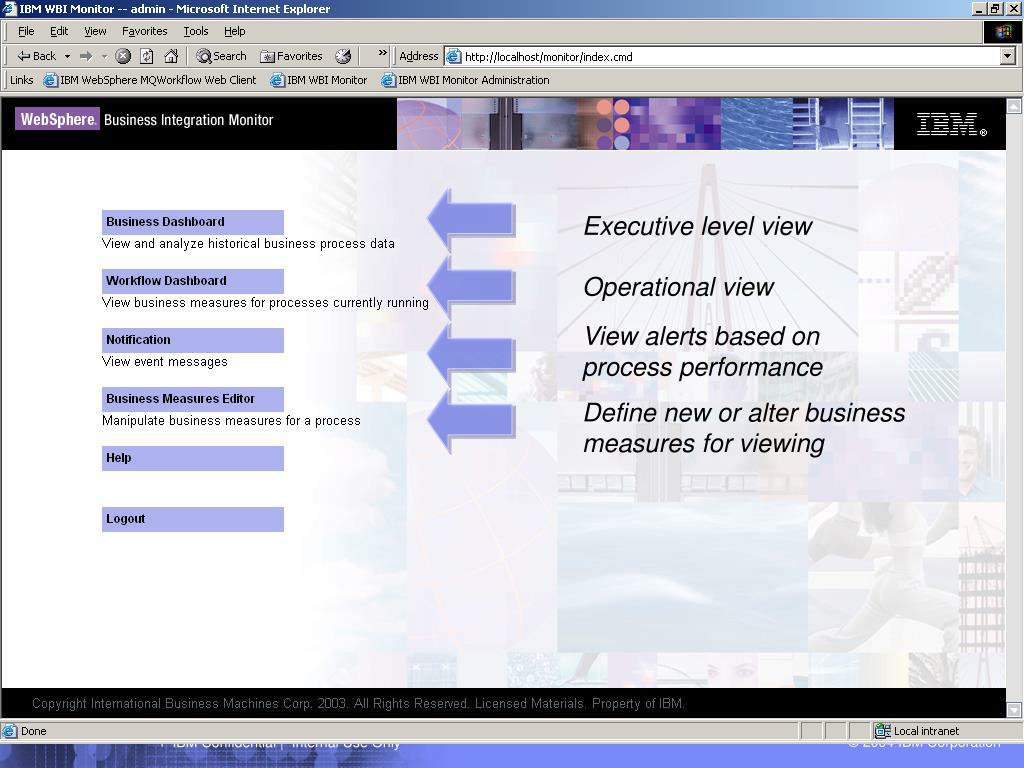Open the Workflow Dashboard
Viewport: 1024px width, 768px height.
[x=193, y=281]
